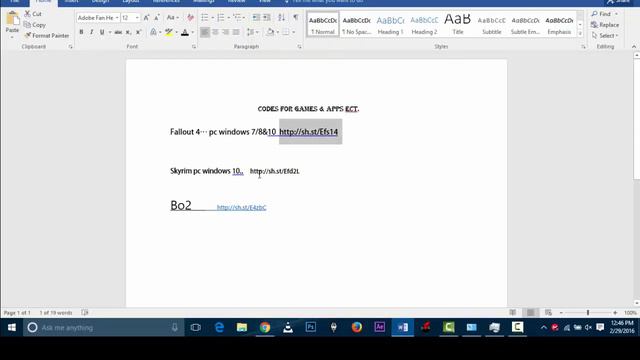The height and width of the screenshot is (360, 640).
Task: Toggle Center paragraph alignment
Action: tap(216, 32)
